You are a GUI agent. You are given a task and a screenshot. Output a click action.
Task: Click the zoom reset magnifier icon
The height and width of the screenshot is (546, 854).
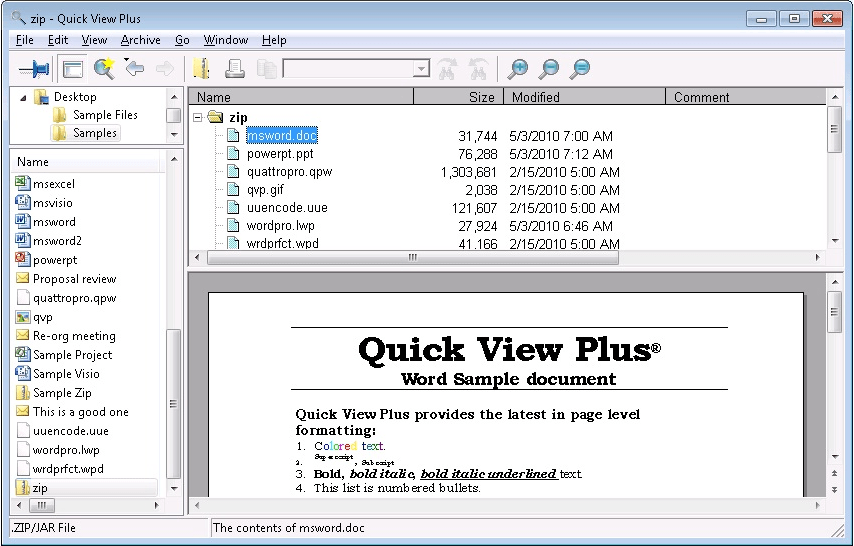coord(580,69)
